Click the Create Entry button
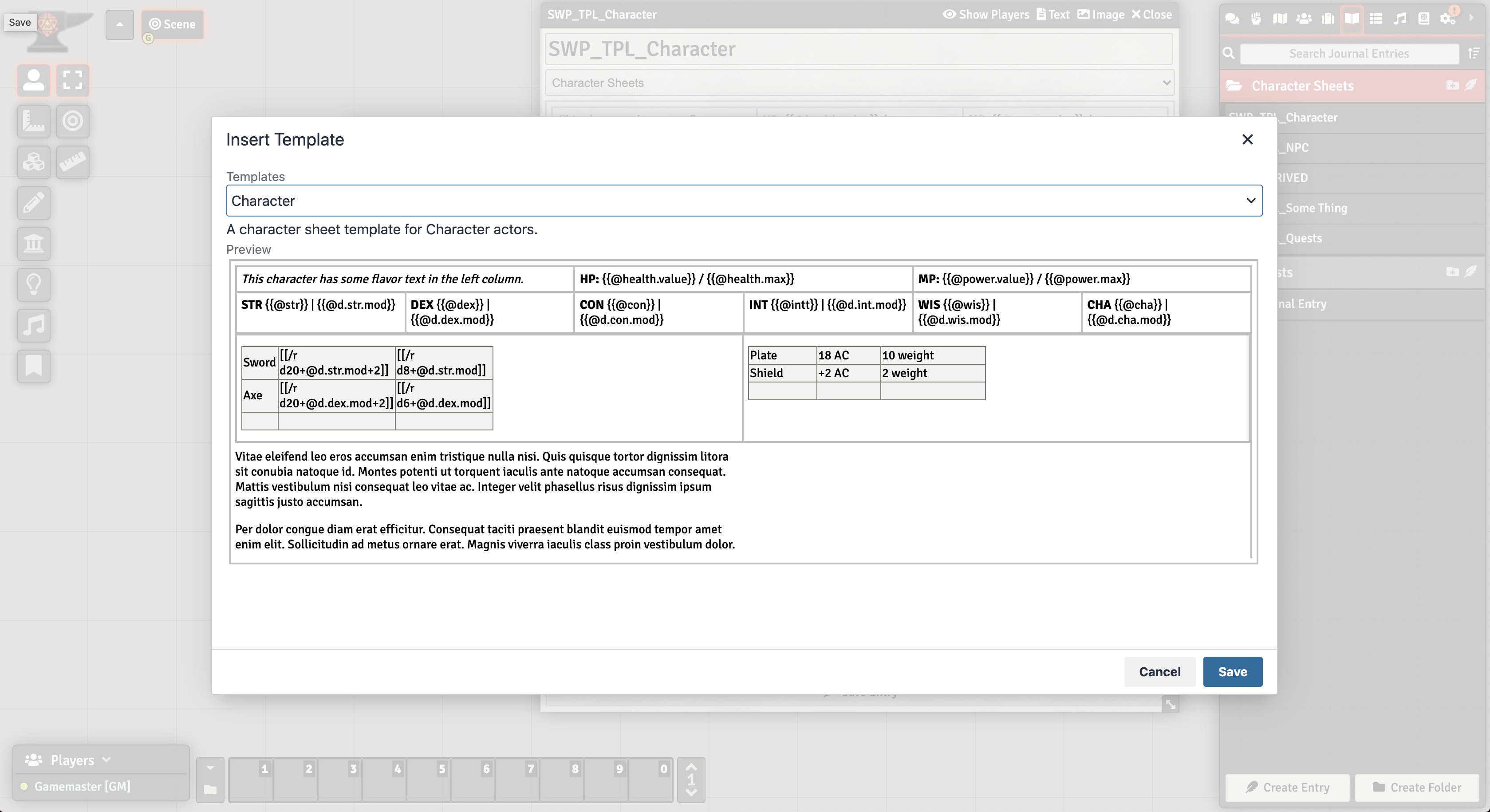Viewport: 1490px width, 812px height. 1288,787
